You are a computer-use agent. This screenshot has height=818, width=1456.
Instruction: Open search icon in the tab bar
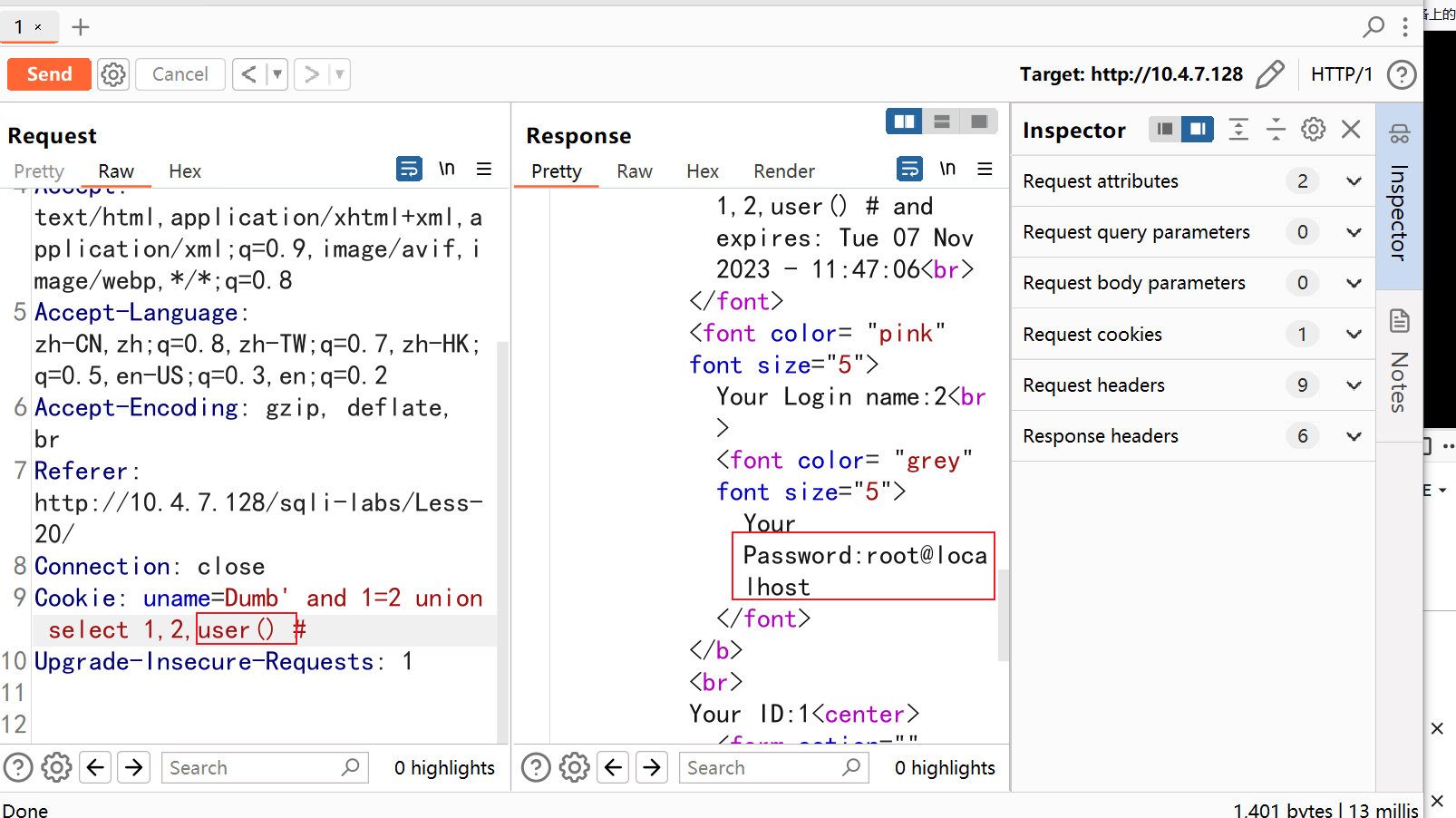[1373, 27]
